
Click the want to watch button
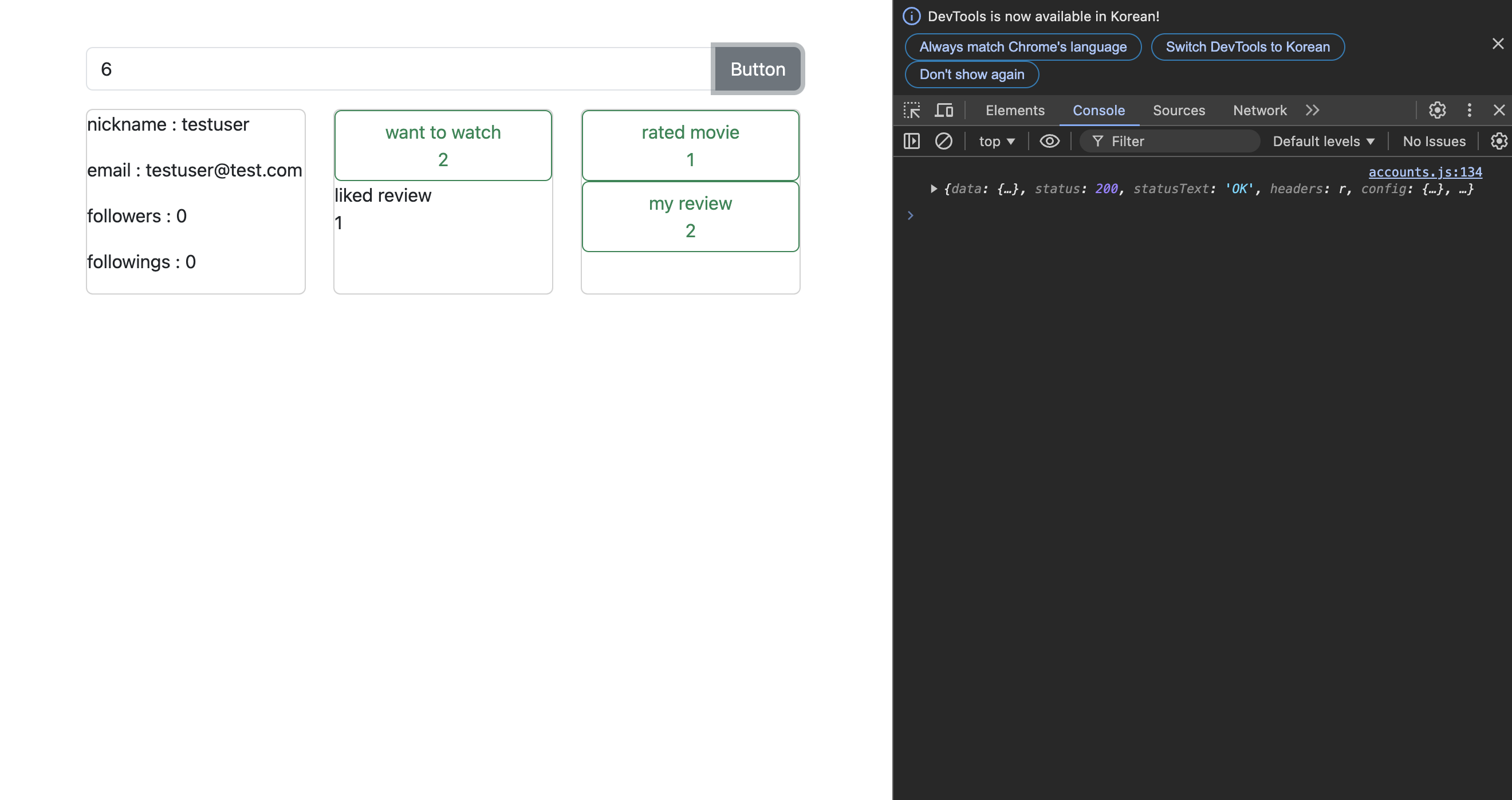tap(443, 146)
